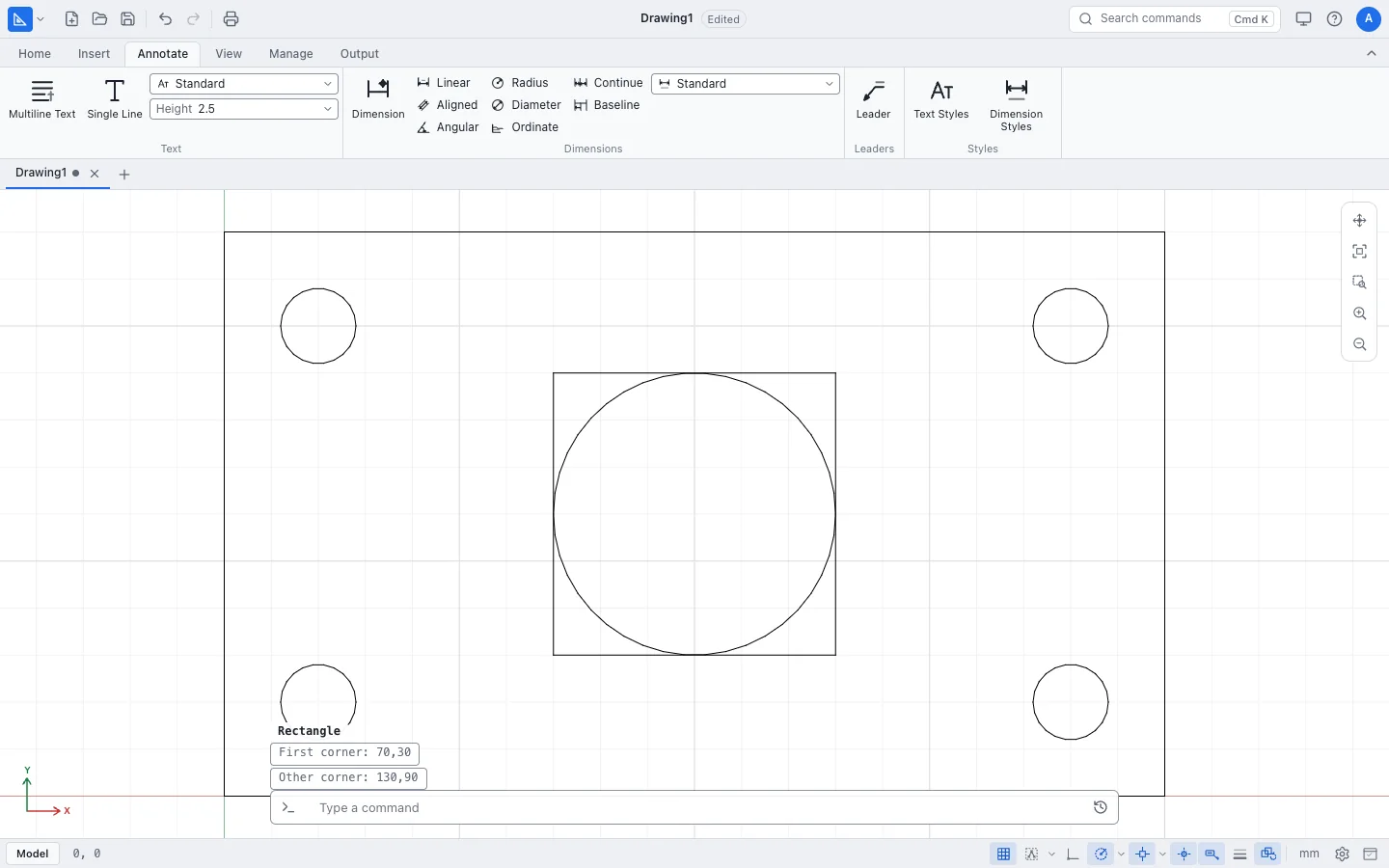Pick the Diameter dimension tool
The height and width of the screenshot is (868, 1389).
(526, 105)
